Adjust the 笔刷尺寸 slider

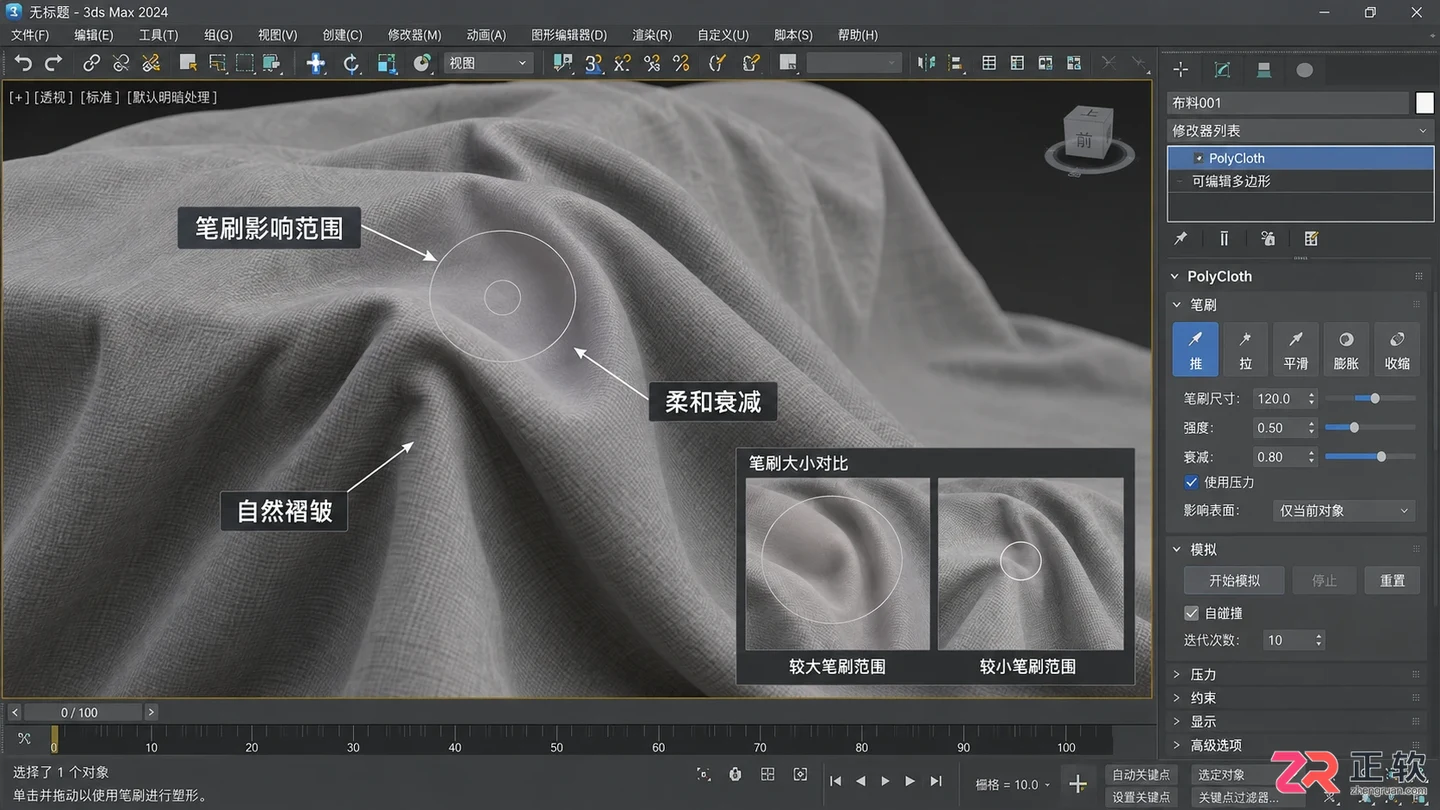click(1370, 398)
